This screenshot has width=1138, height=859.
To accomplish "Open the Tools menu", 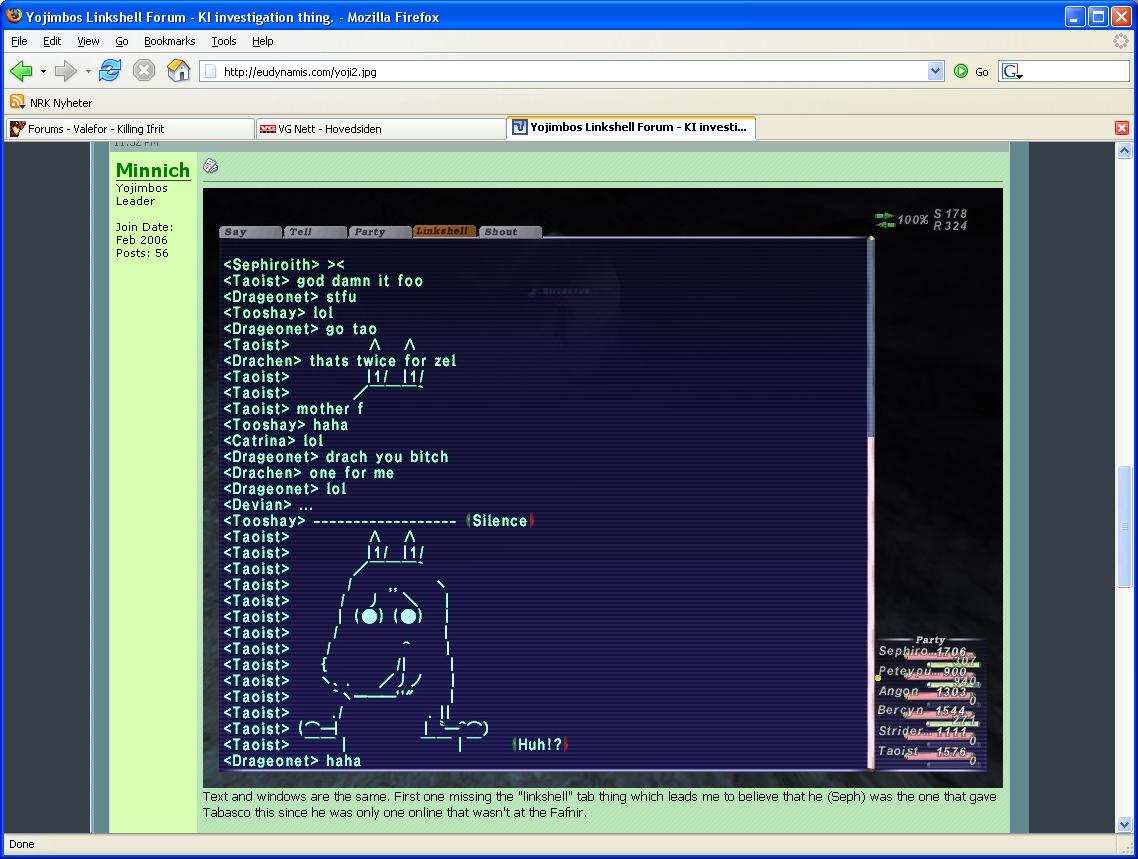I will click(x=223, y=41).
